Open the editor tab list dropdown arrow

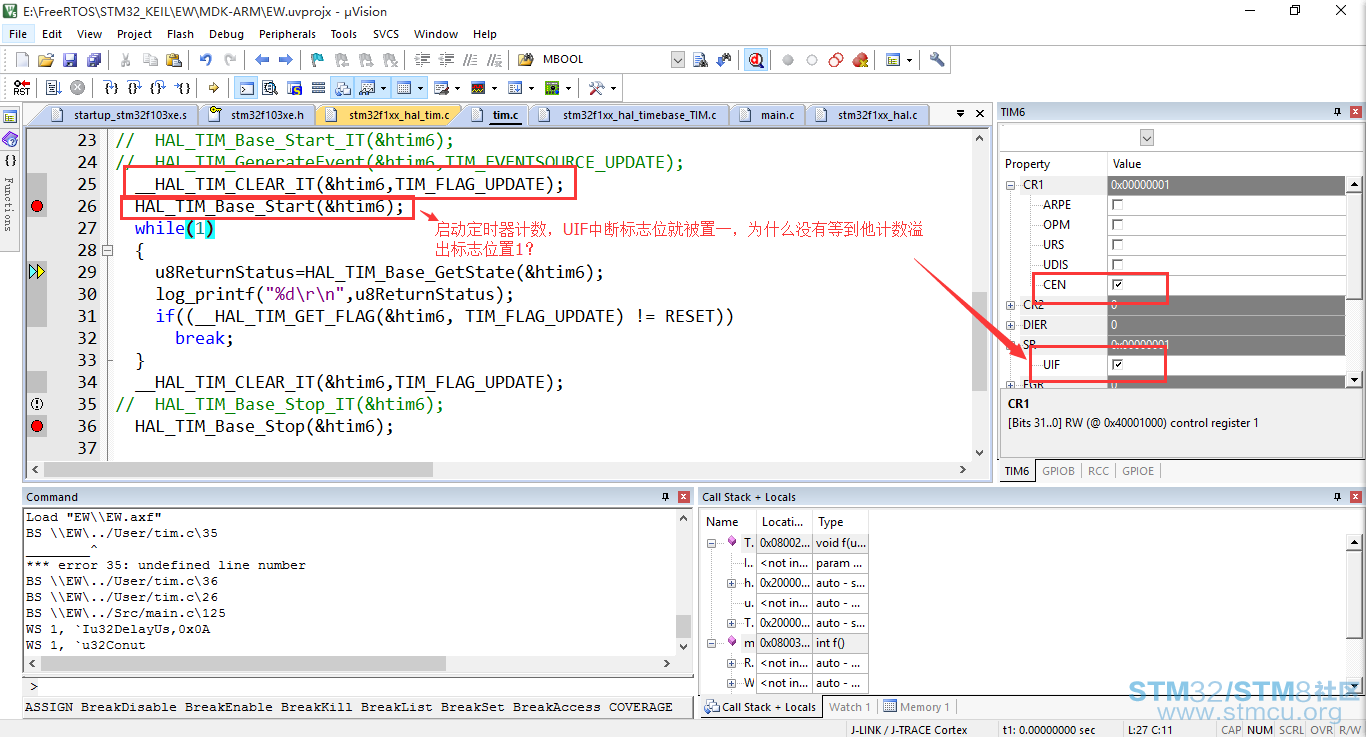[x=960, y=113]
